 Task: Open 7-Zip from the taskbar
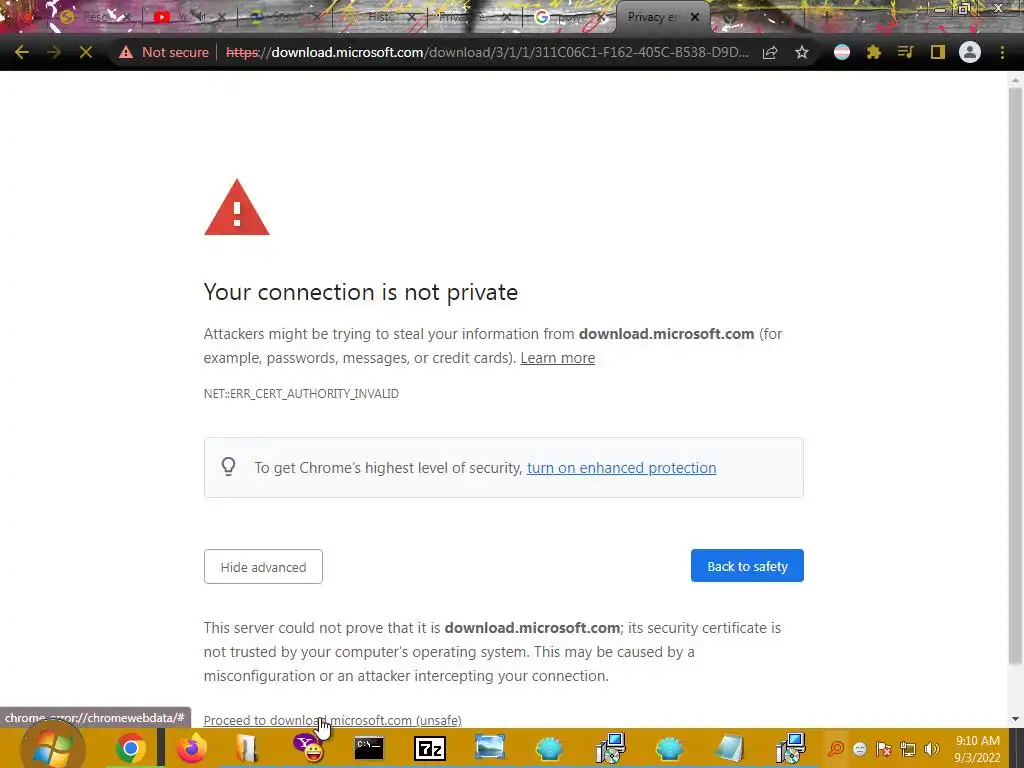pos(430,748)
